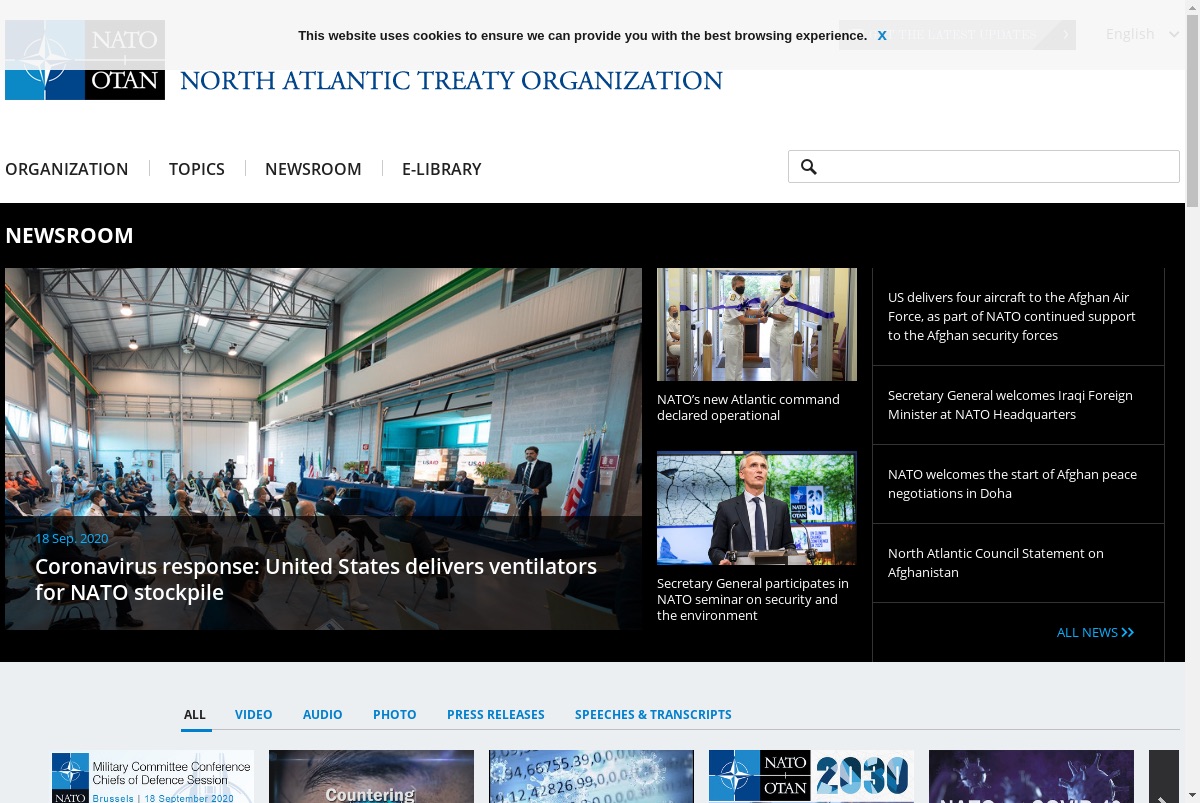Viewport: 1200px width, 803px height.
Task: Open the Organization menu
Action: (67, 169)
